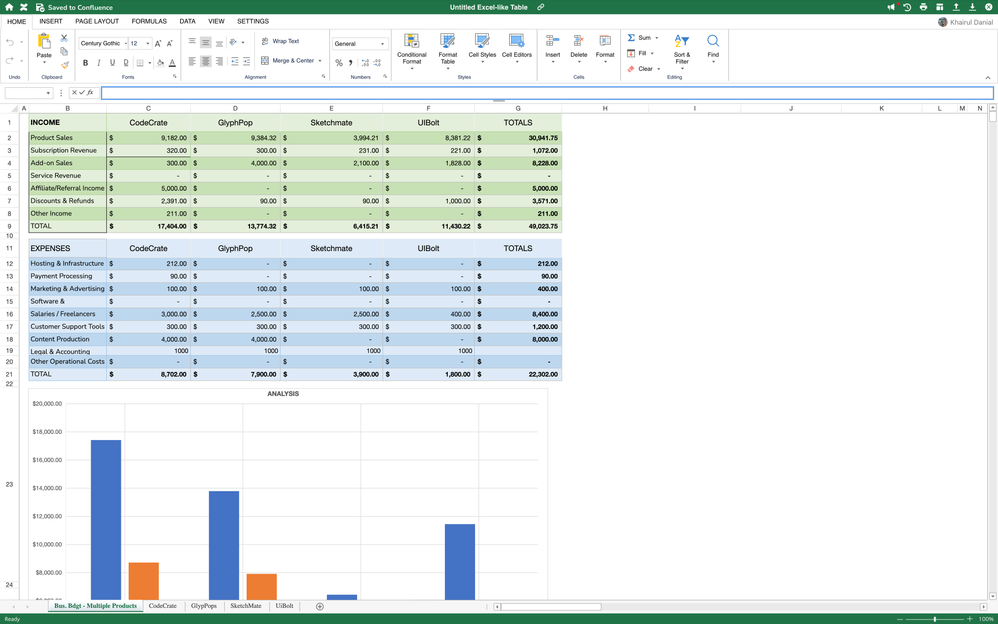998x624 pixels.
Task: Click the Redo arrow icon
Action: coord(10,60)
